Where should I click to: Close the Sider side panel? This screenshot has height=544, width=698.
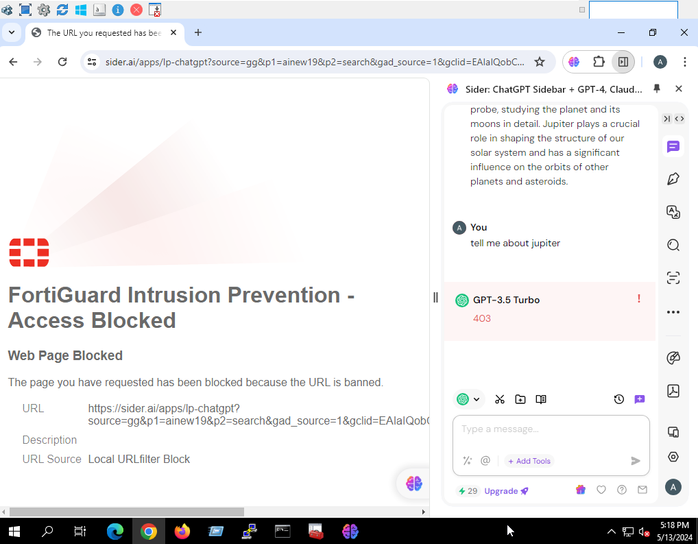coord(678,89)
